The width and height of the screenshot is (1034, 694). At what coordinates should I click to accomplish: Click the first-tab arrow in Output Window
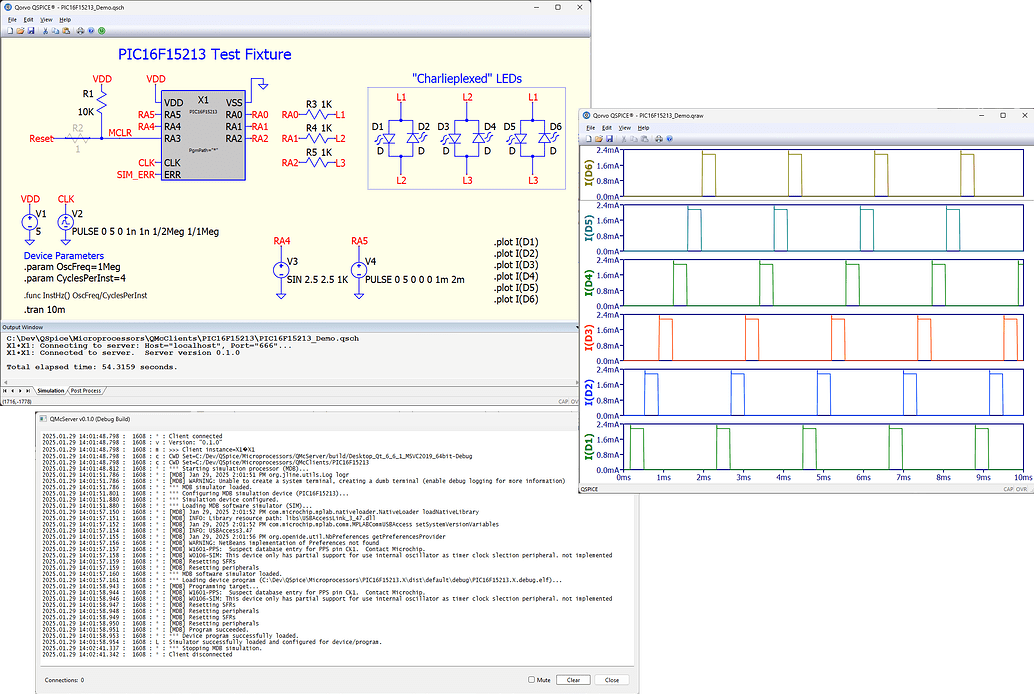click(7, 390)
